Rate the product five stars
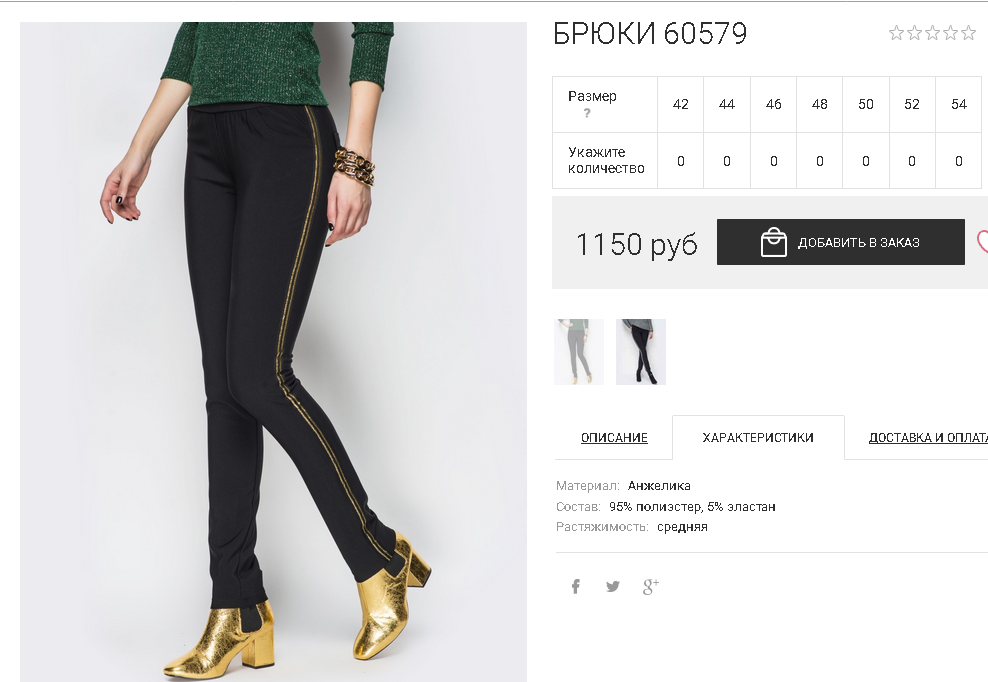 pos(968,33)
